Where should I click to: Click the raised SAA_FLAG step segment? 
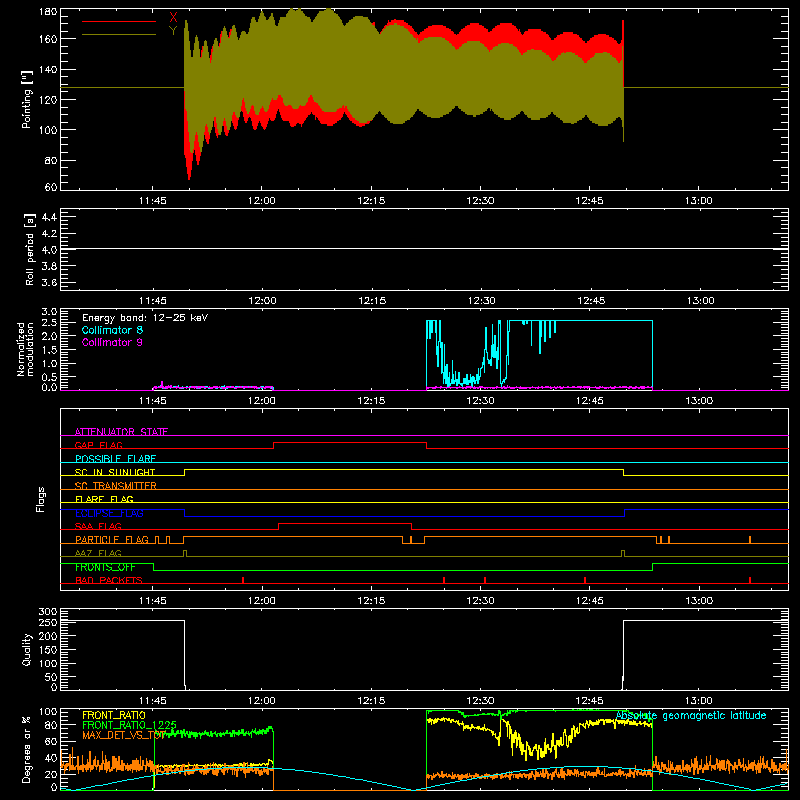[345, 523]
